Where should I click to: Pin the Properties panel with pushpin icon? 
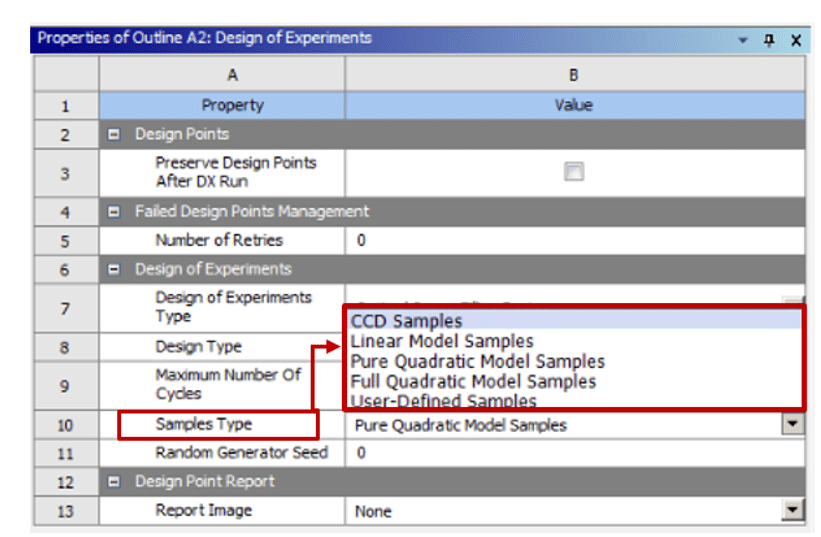(769, 40)
